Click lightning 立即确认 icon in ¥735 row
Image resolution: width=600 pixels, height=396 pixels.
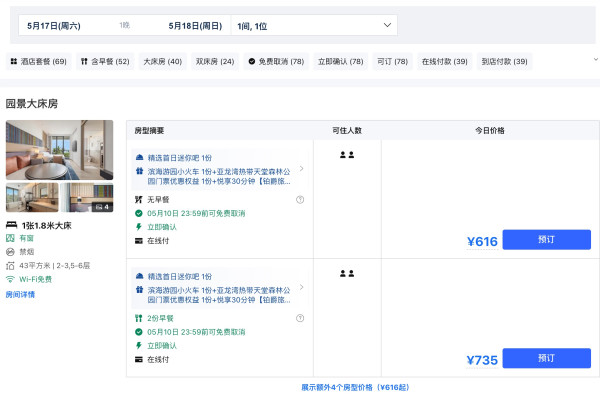pos(139,345)
